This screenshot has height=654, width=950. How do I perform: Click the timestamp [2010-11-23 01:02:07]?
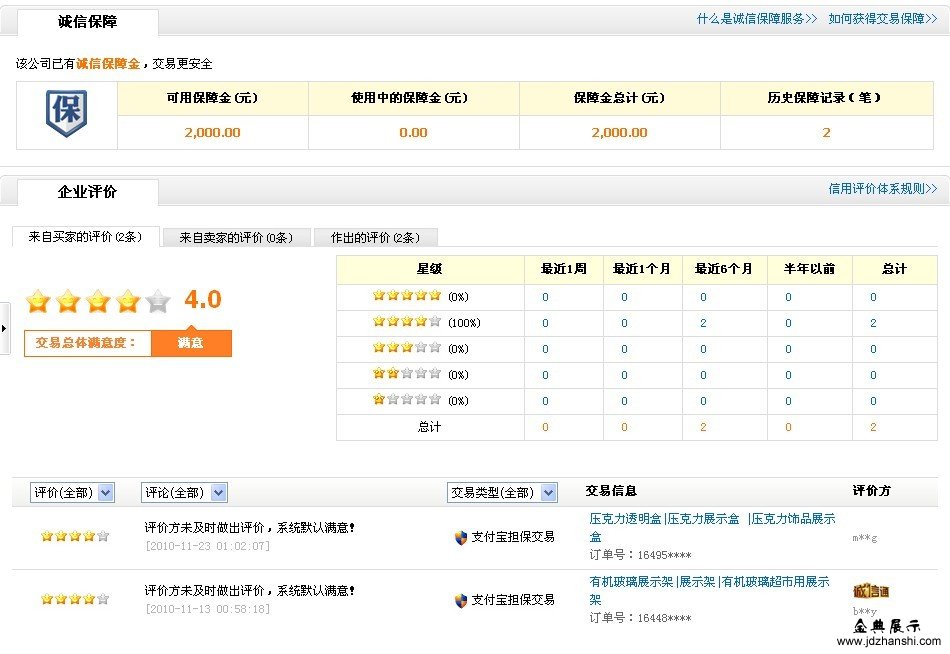(x=208, y=546)
